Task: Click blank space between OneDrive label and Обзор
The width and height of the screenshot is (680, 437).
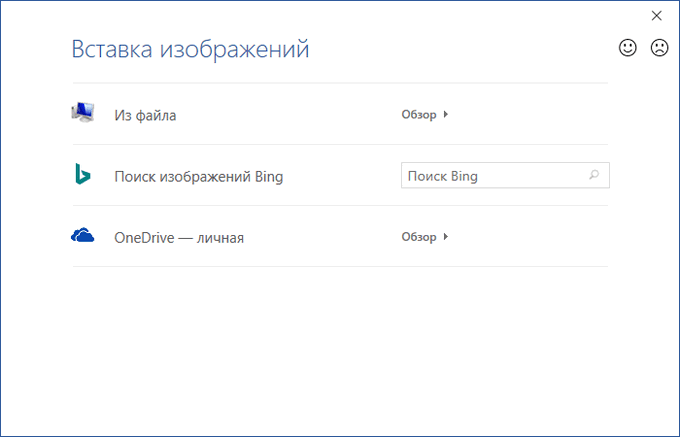Action: click(x=320, y=238)
